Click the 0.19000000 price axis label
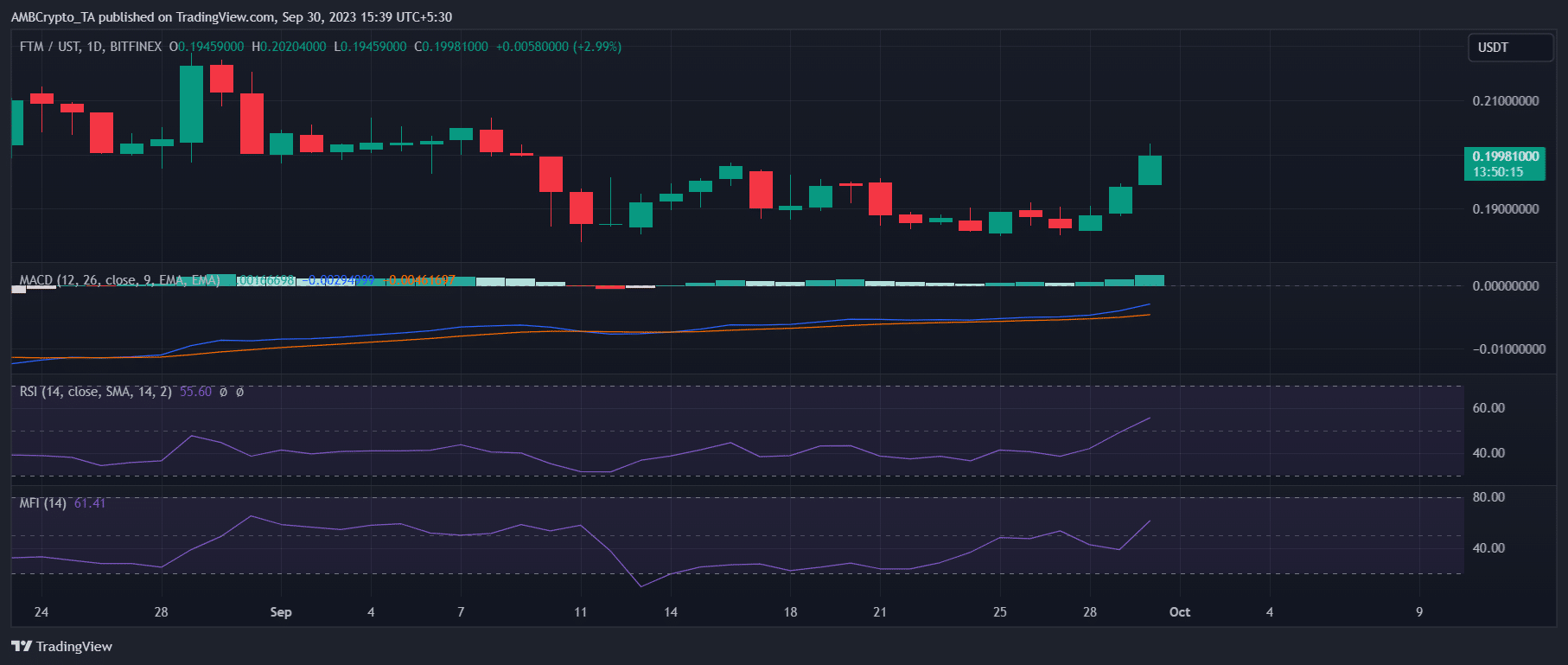The height and width of the screenshot is (665, 1568). tap(1505, 209)
